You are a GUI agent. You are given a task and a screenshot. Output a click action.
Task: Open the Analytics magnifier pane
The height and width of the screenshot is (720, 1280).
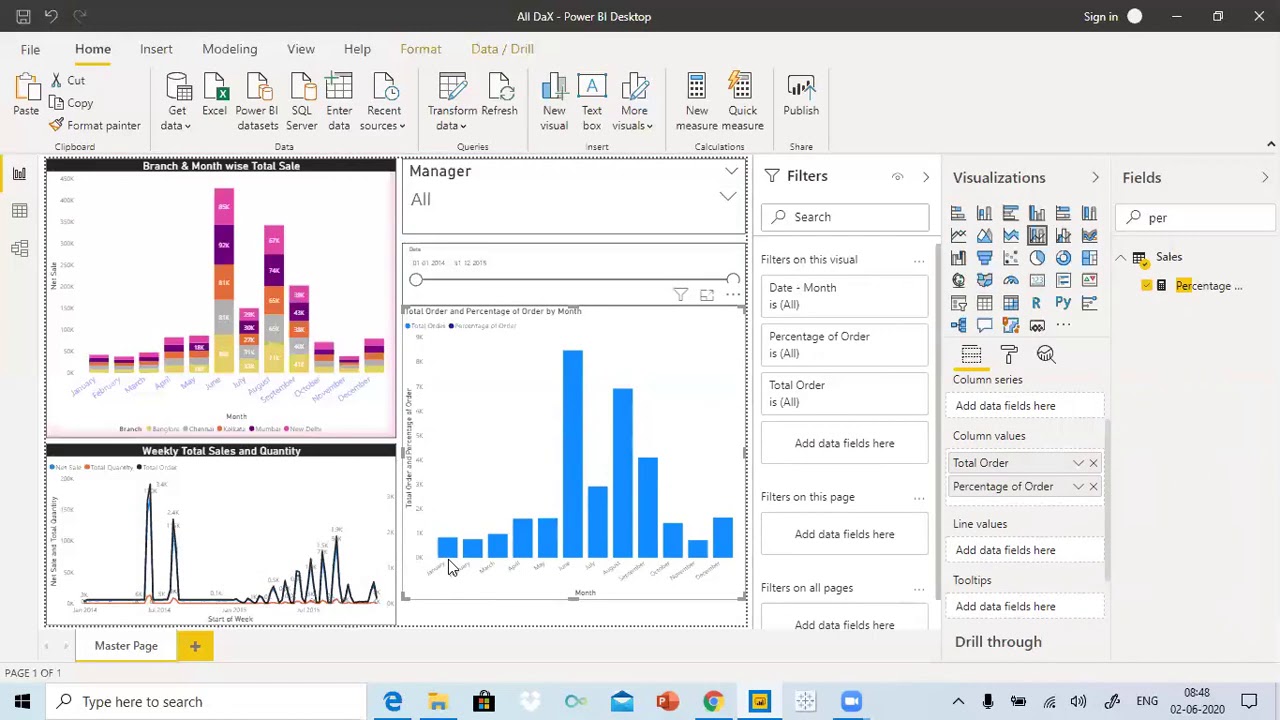click(1046, 355)
